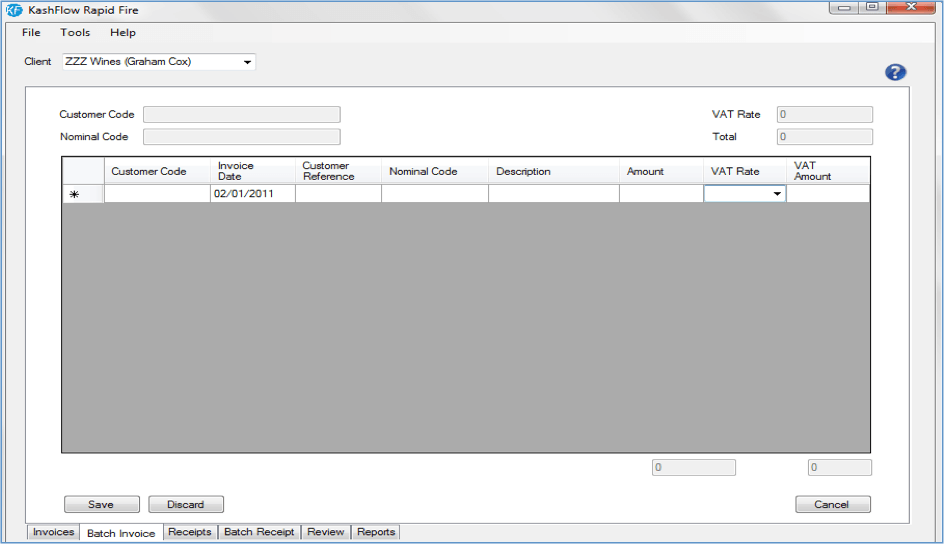Click the Amount column header

pos(645,171)
